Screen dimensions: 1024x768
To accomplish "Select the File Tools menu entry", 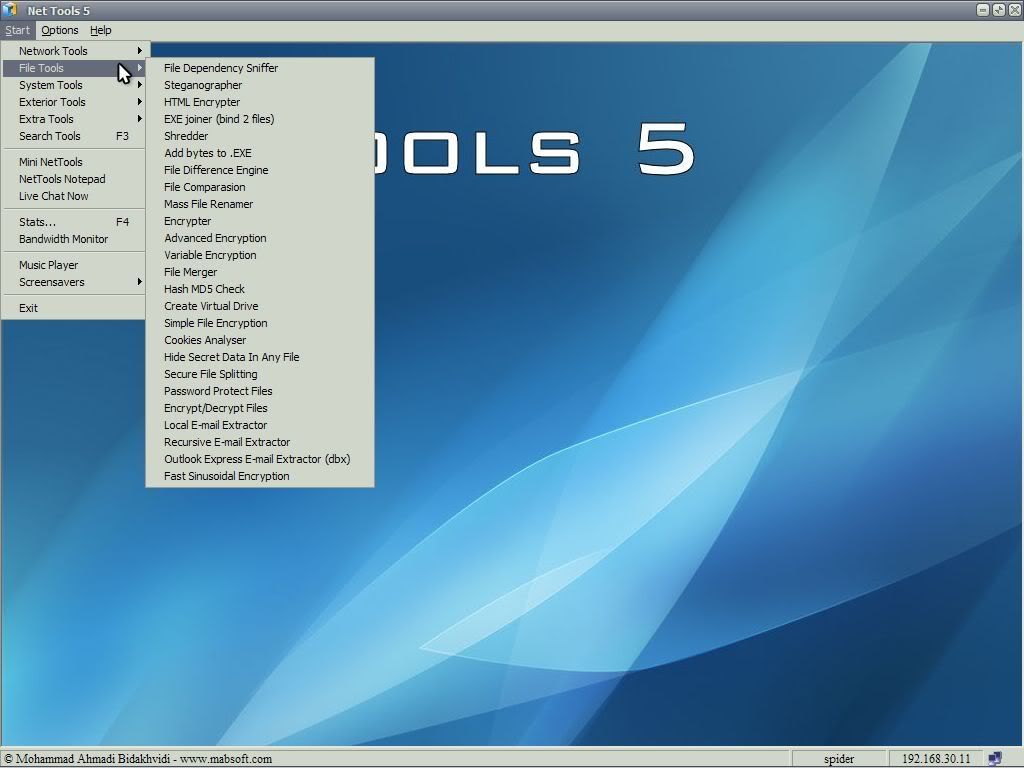I will pyautogui.click(x=74, y=68).
